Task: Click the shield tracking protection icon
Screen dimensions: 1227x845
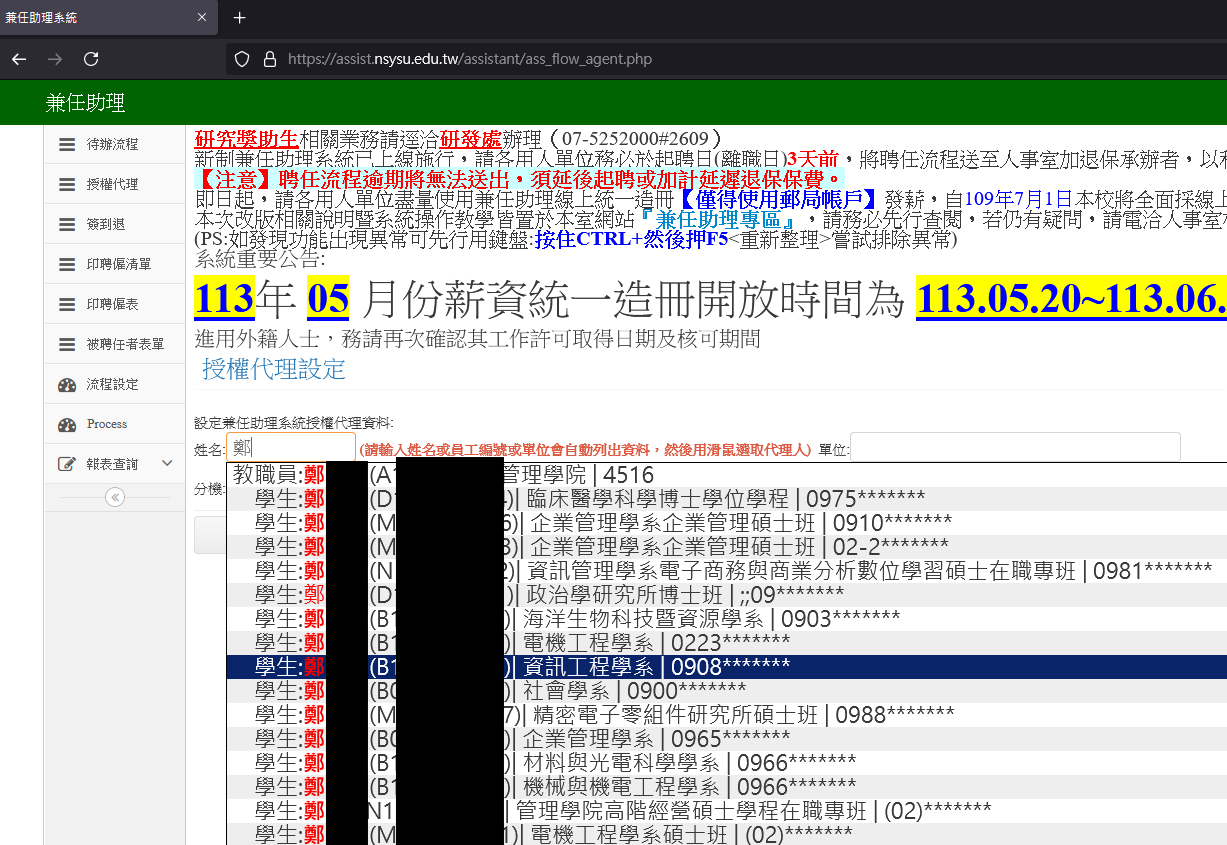Action: tap(242, 59)
